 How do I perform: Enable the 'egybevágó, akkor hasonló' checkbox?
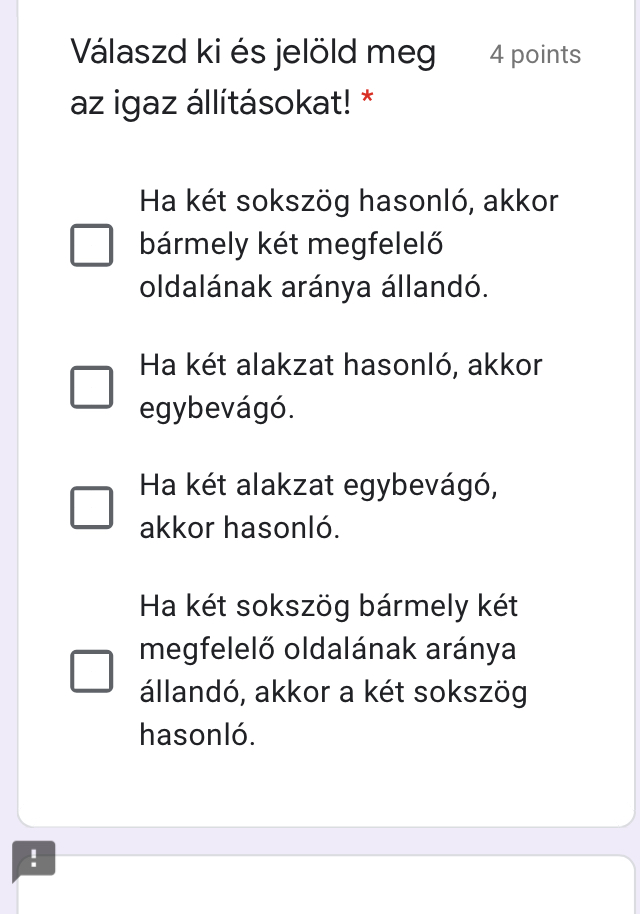click(90, 507)
